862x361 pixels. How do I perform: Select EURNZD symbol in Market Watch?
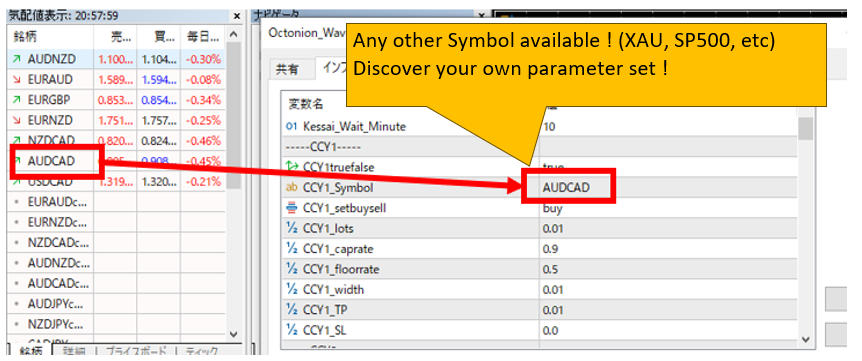[50, 120]
